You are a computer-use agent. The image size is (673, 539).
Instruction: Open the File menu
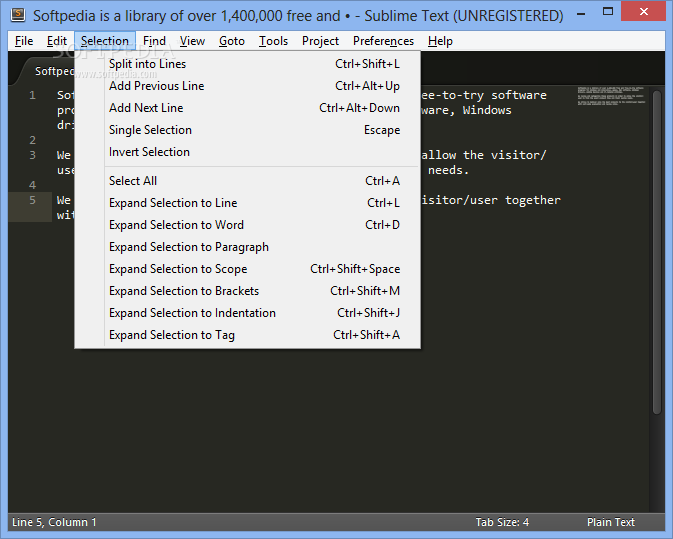[x=24, y=41]
